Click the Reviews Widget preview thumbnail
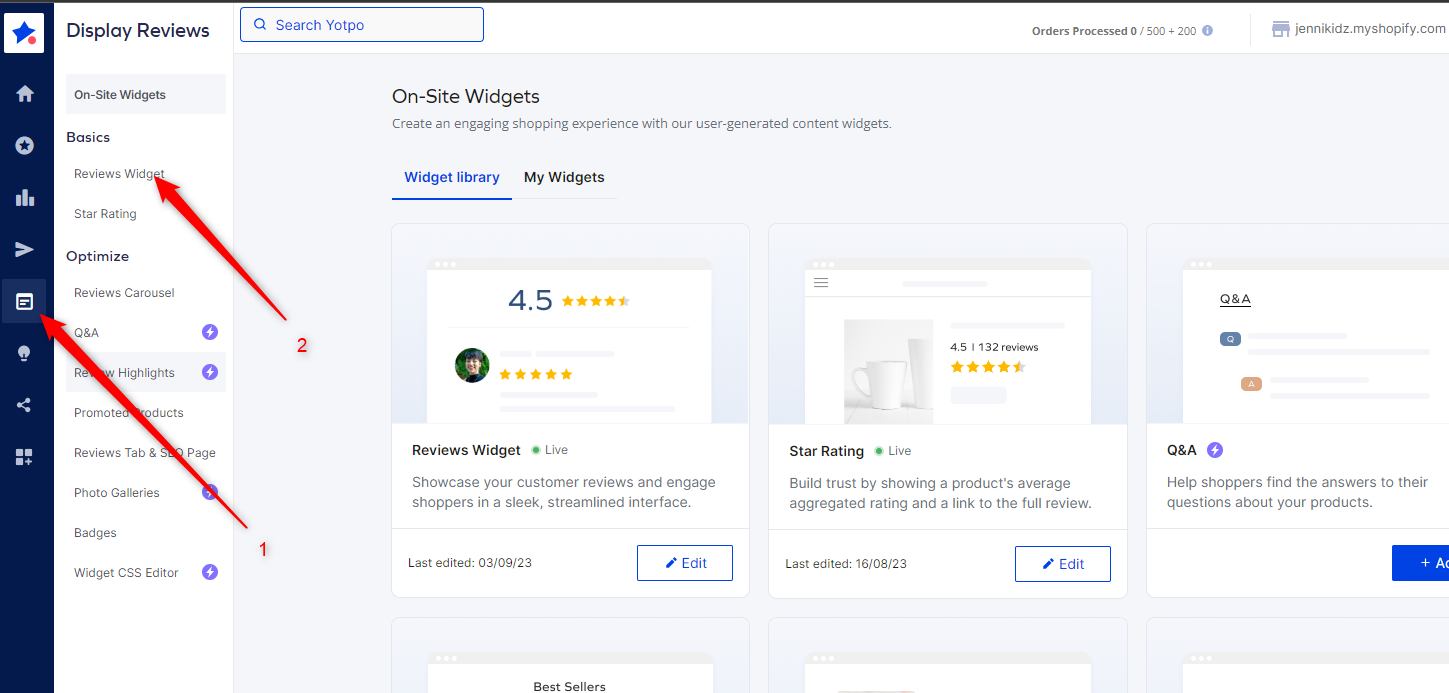 [570, 324]
